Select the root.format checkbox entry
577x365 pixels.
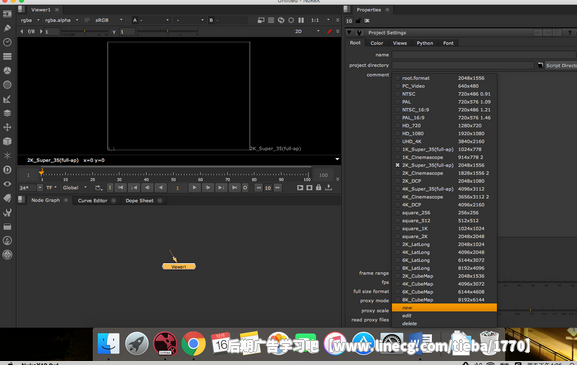[x=398, y=78]
